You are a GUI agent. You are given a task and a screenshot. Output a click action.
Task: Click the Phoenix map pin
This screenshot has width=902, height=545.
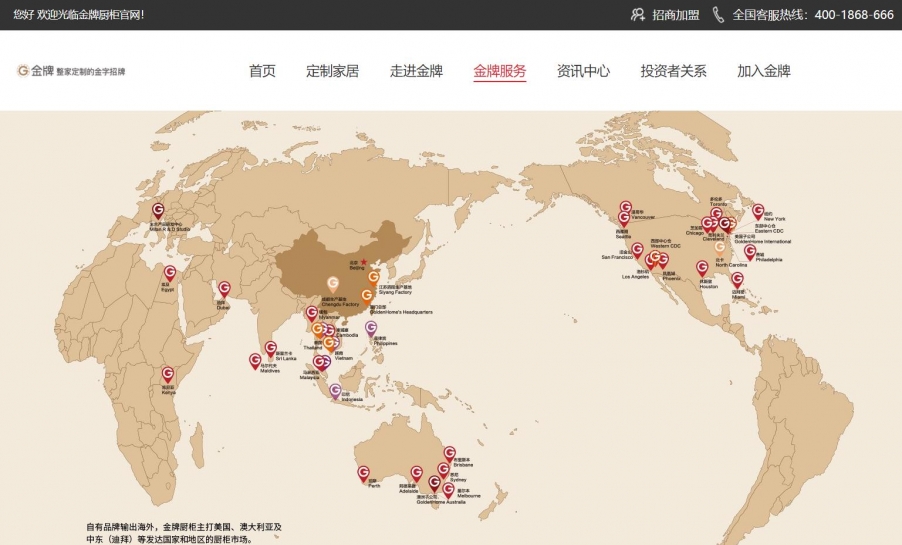[663, 261]
